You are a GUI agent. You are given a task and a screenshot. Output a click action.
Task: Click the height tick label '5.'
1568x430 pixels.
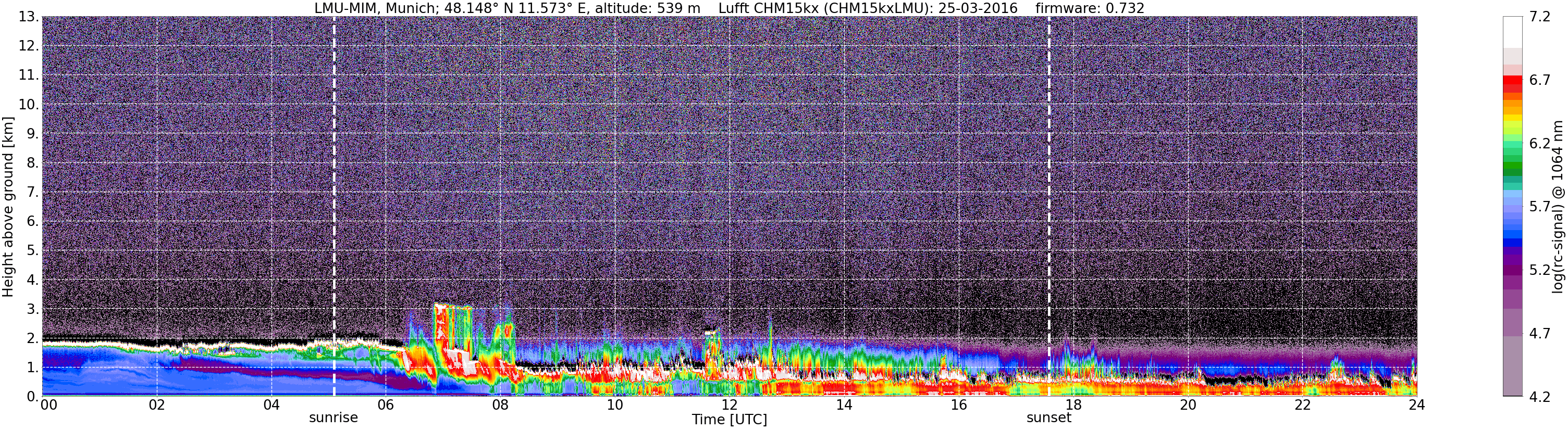32,250
